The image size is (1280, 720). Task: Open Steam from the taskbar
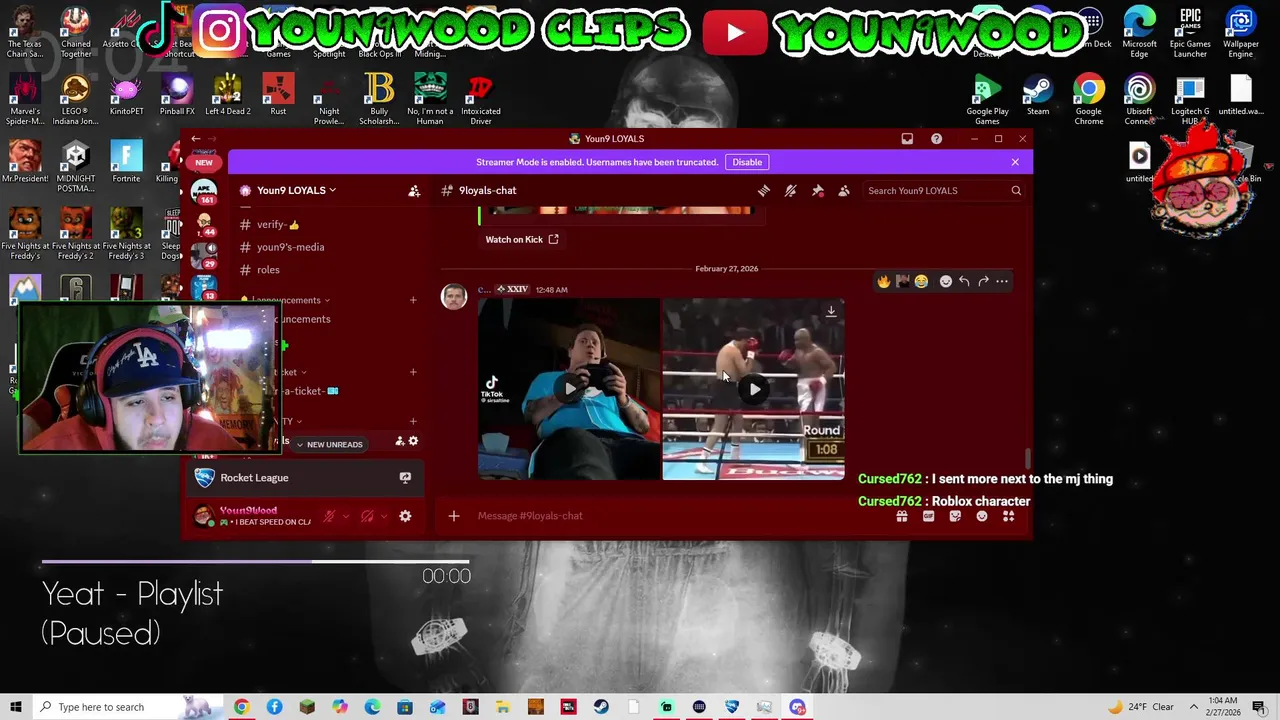(601, 707)
